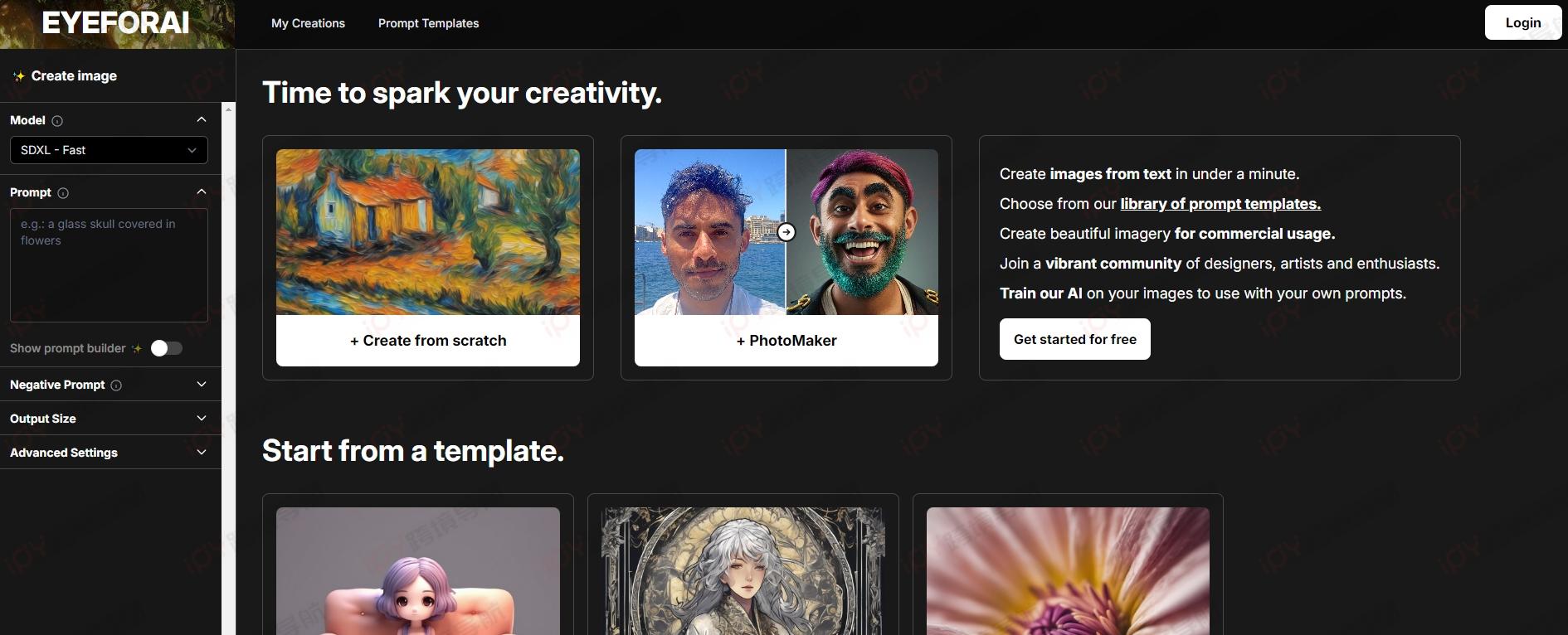Click the EYEFORAI logo
Image resolution: width=1568 pixels, height=635 pixels.
(x=116, y=23)
